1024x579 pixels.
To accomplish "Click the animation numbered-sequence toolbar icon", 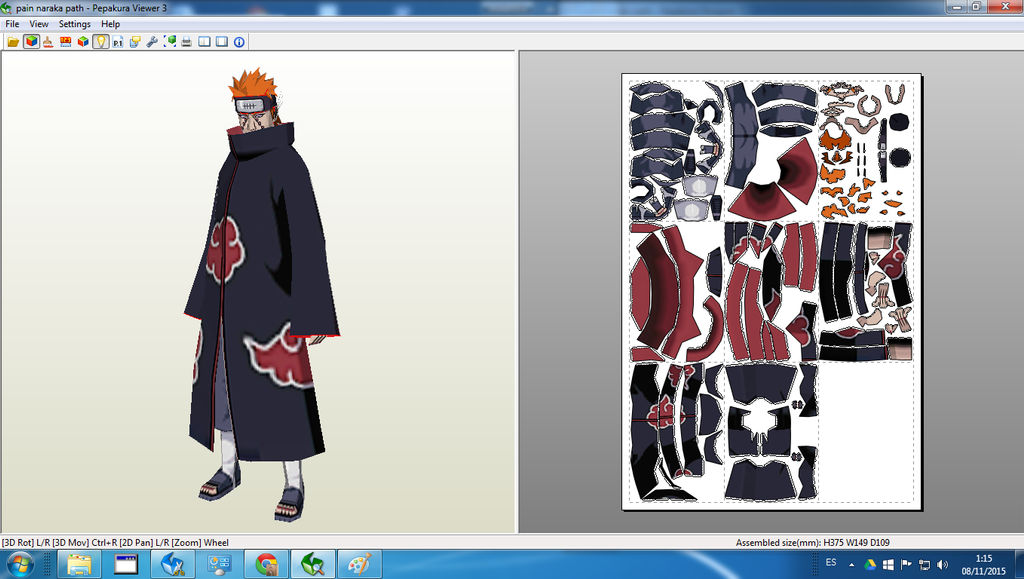I will click(x=65, y=42).
